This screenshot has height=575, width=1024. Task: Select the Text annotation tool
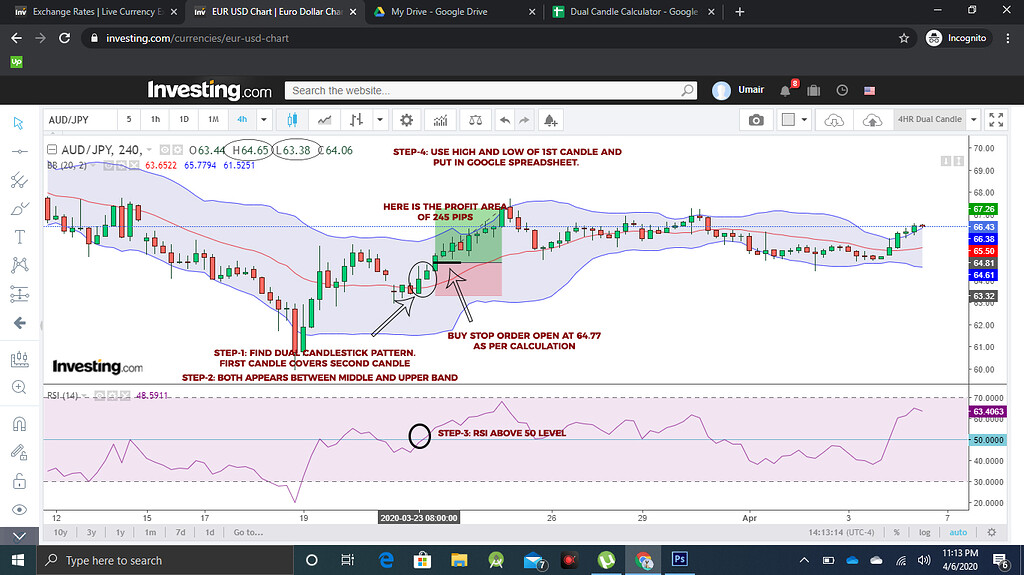click(x=19, y=237)
